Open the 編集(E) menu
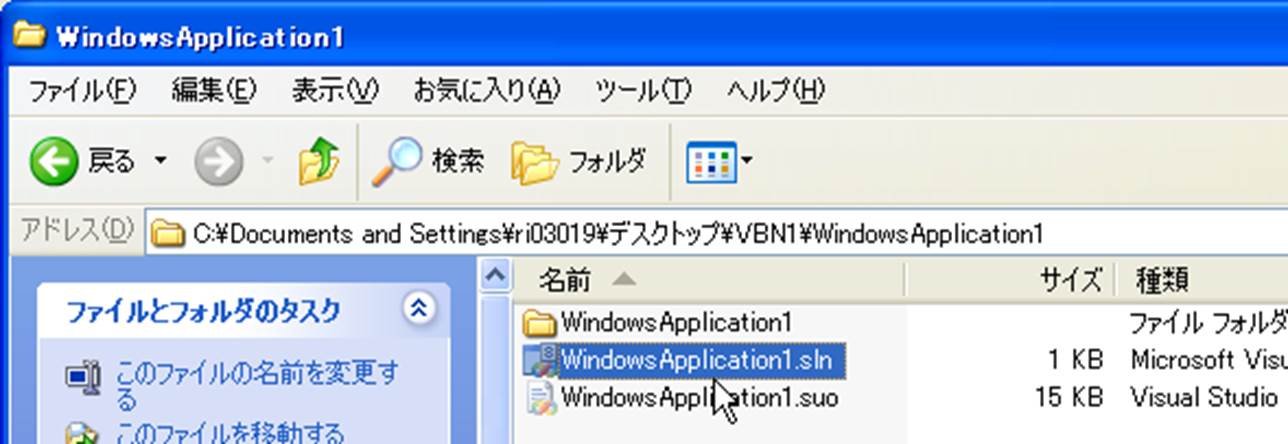Screen dimensions: 1288x444 213,91
